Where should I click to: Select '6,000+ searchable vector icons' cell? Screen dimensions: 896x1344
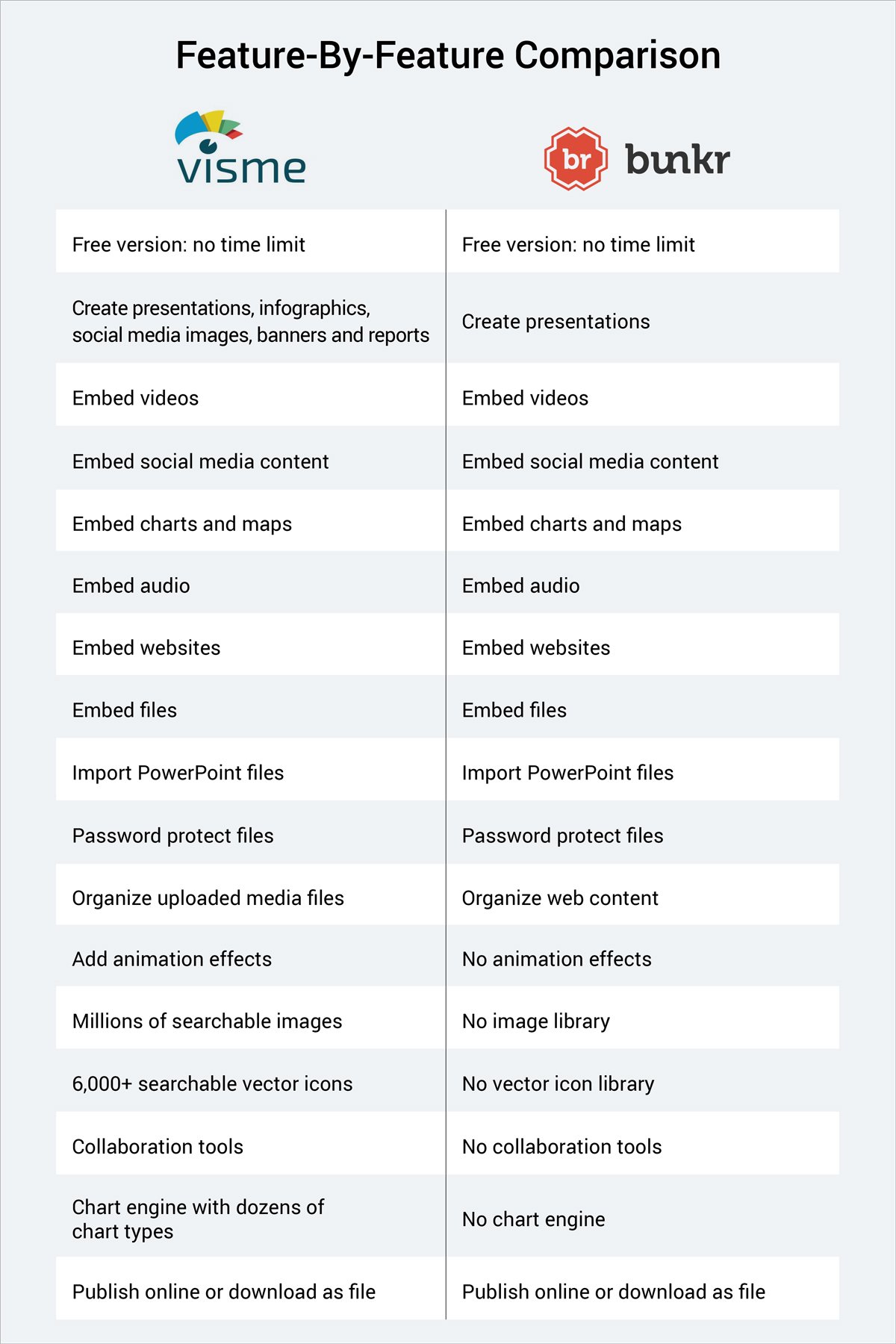251,1080
